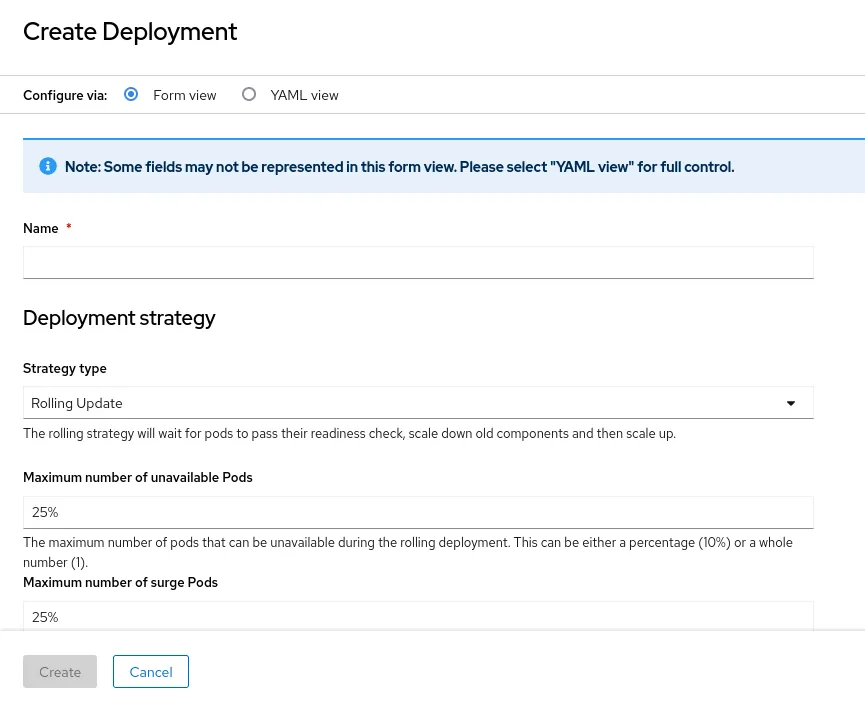Click the Maximum number of surge Pods field
Viewport: 865px width, 701px height.
[x=418, y=616]
